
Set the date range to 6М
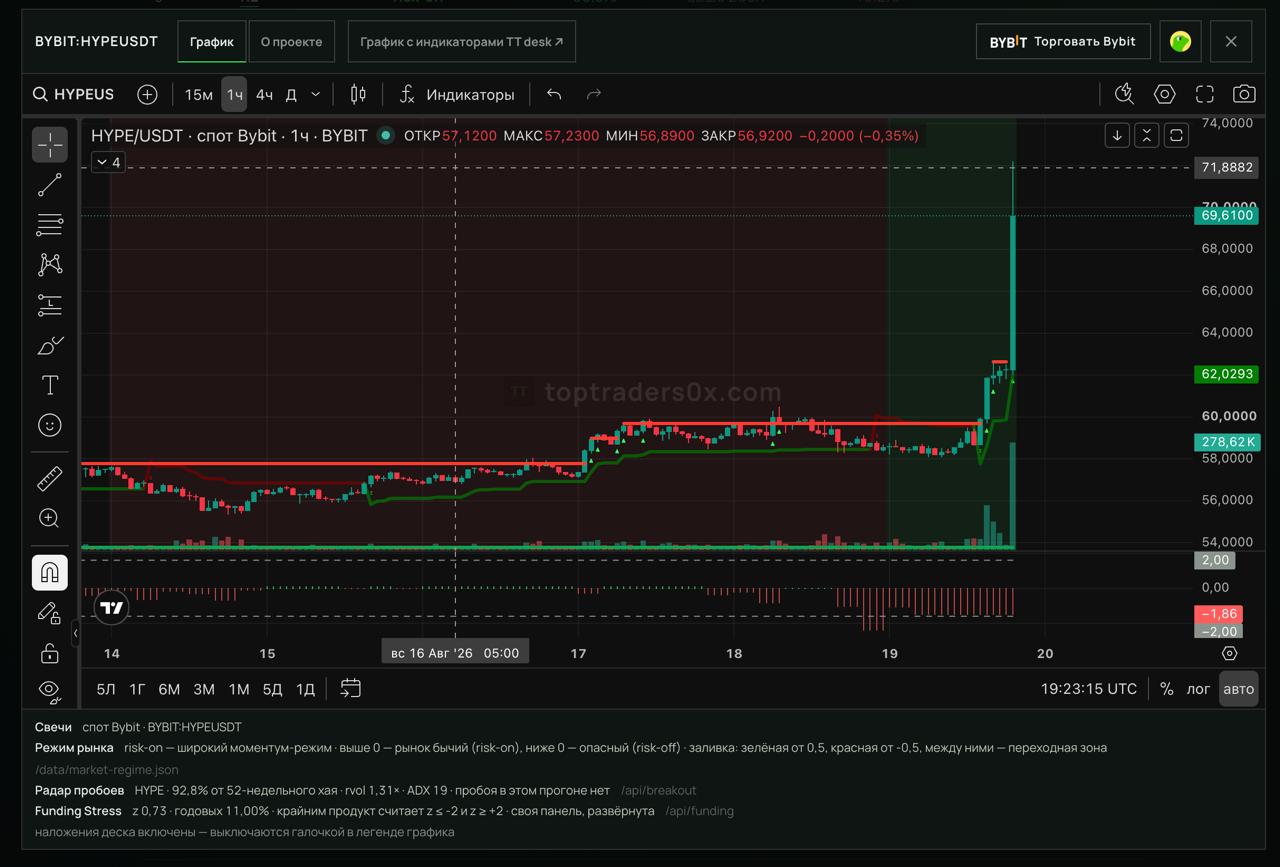pos(169,689)
